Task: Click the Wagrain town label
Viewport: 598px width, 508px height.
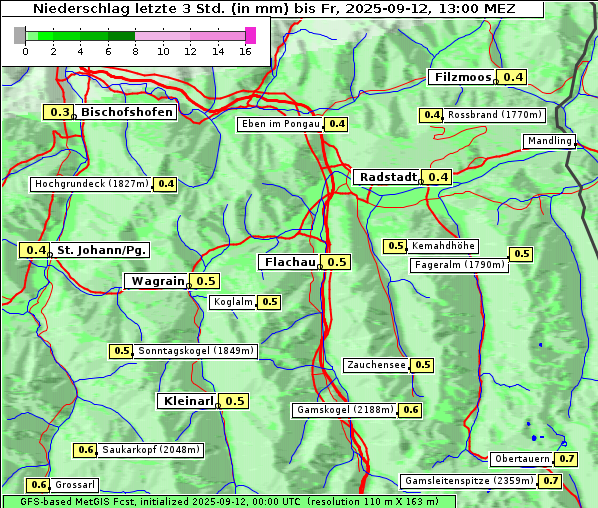Action: (156, 281)
